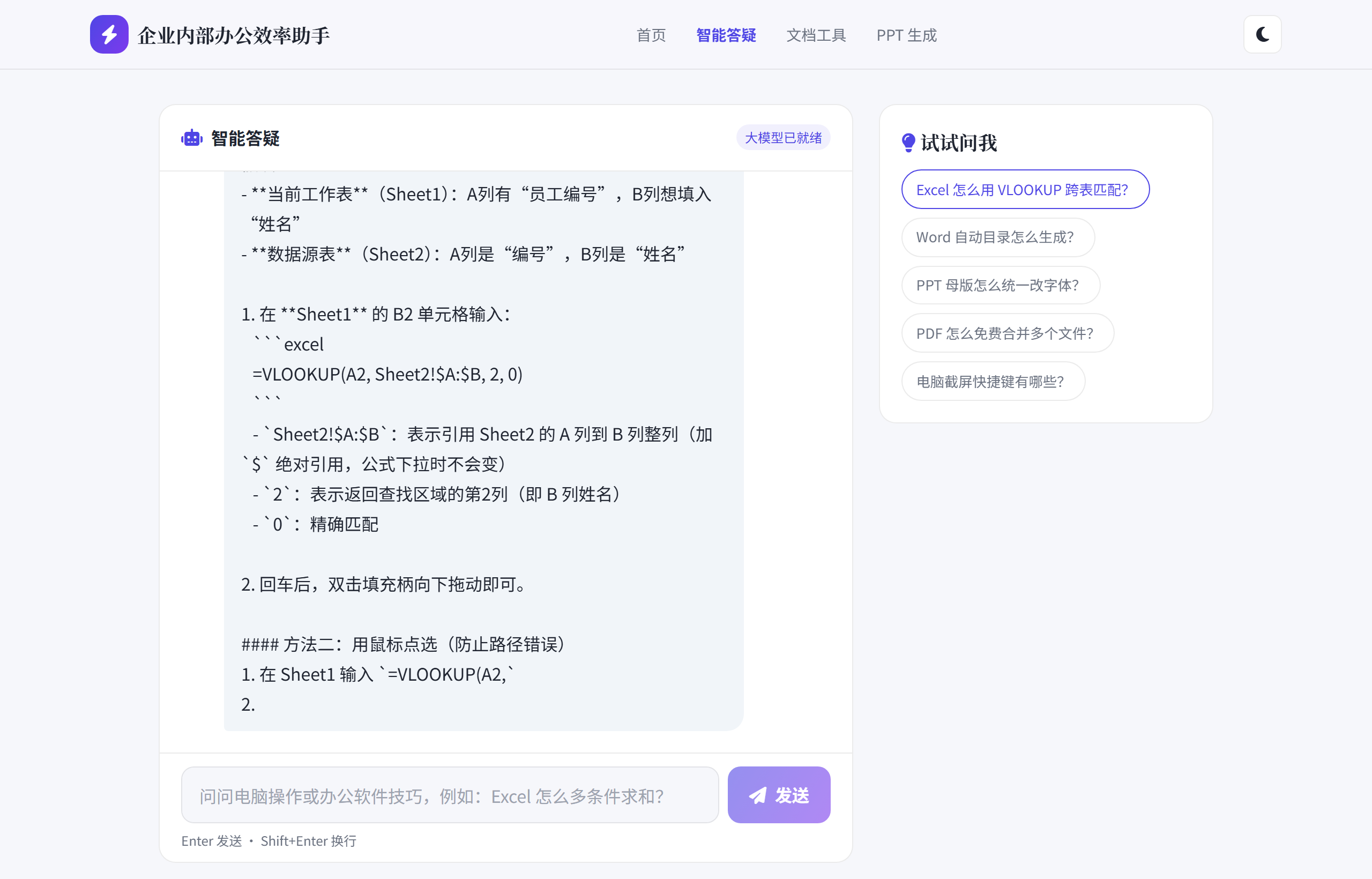
Task: Click the lightbulb icon next to 试试问我
Action: 908,143
